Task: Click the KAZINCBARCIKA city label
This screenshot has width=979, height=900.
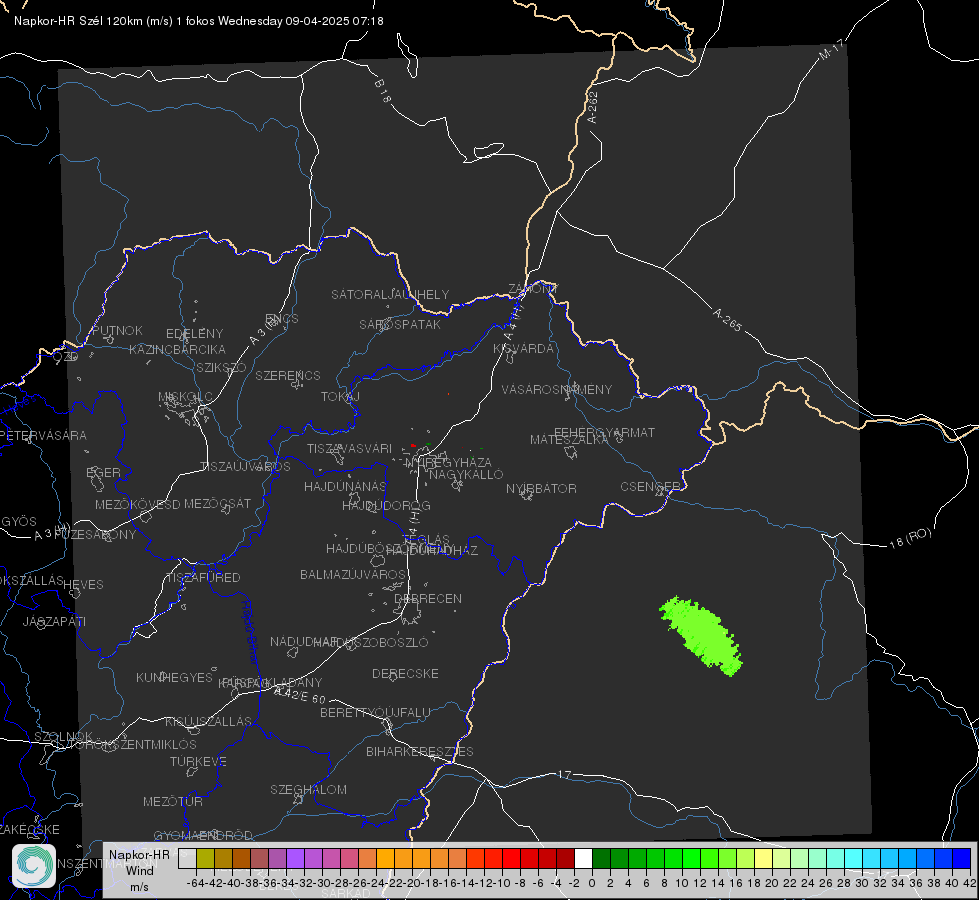Action: point(177,349)
